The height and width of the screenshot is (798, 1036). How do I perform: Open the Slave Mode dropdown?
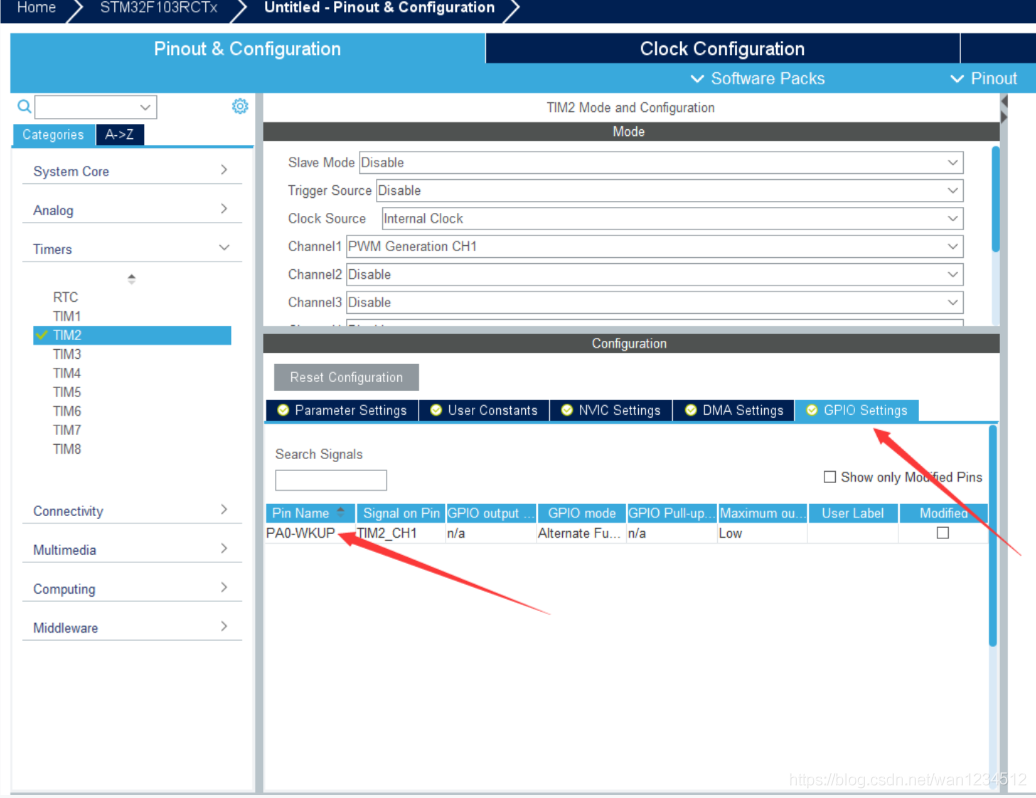tap(660, 162)
